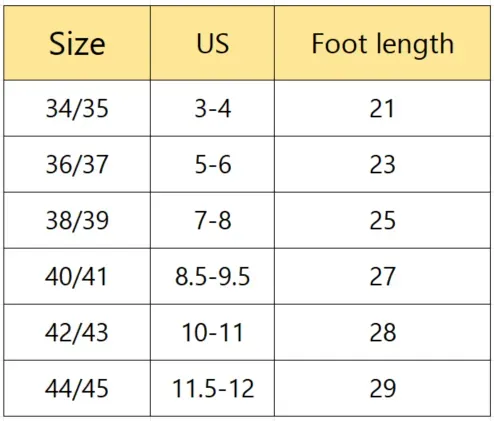Click the US 5-6 cell
The width and height of the screenshot is (494, 421).
(x=213, y=164)
